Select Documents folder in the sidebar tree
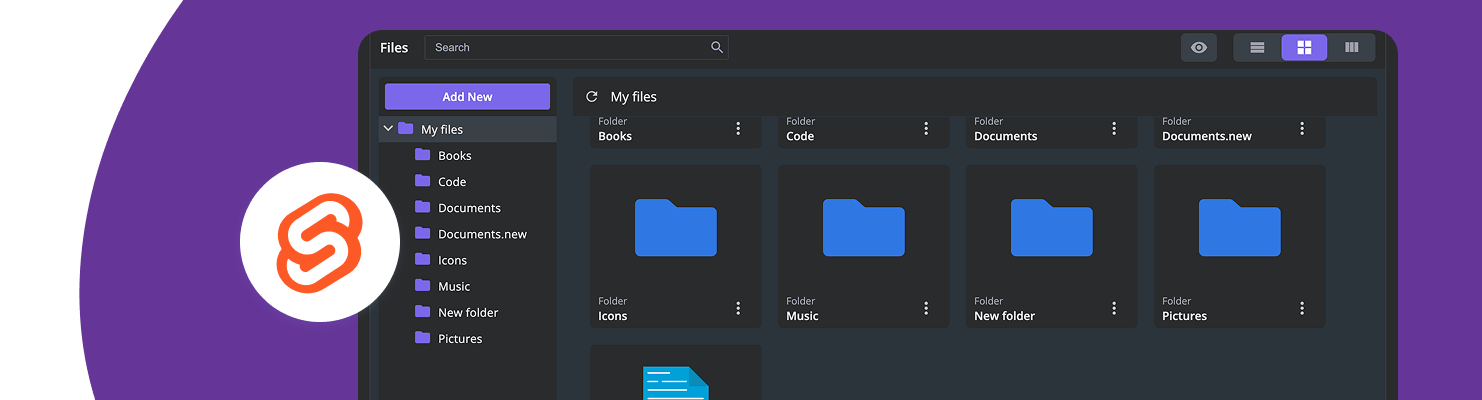This screenshot has width=1482, height=400. (468, 207)
